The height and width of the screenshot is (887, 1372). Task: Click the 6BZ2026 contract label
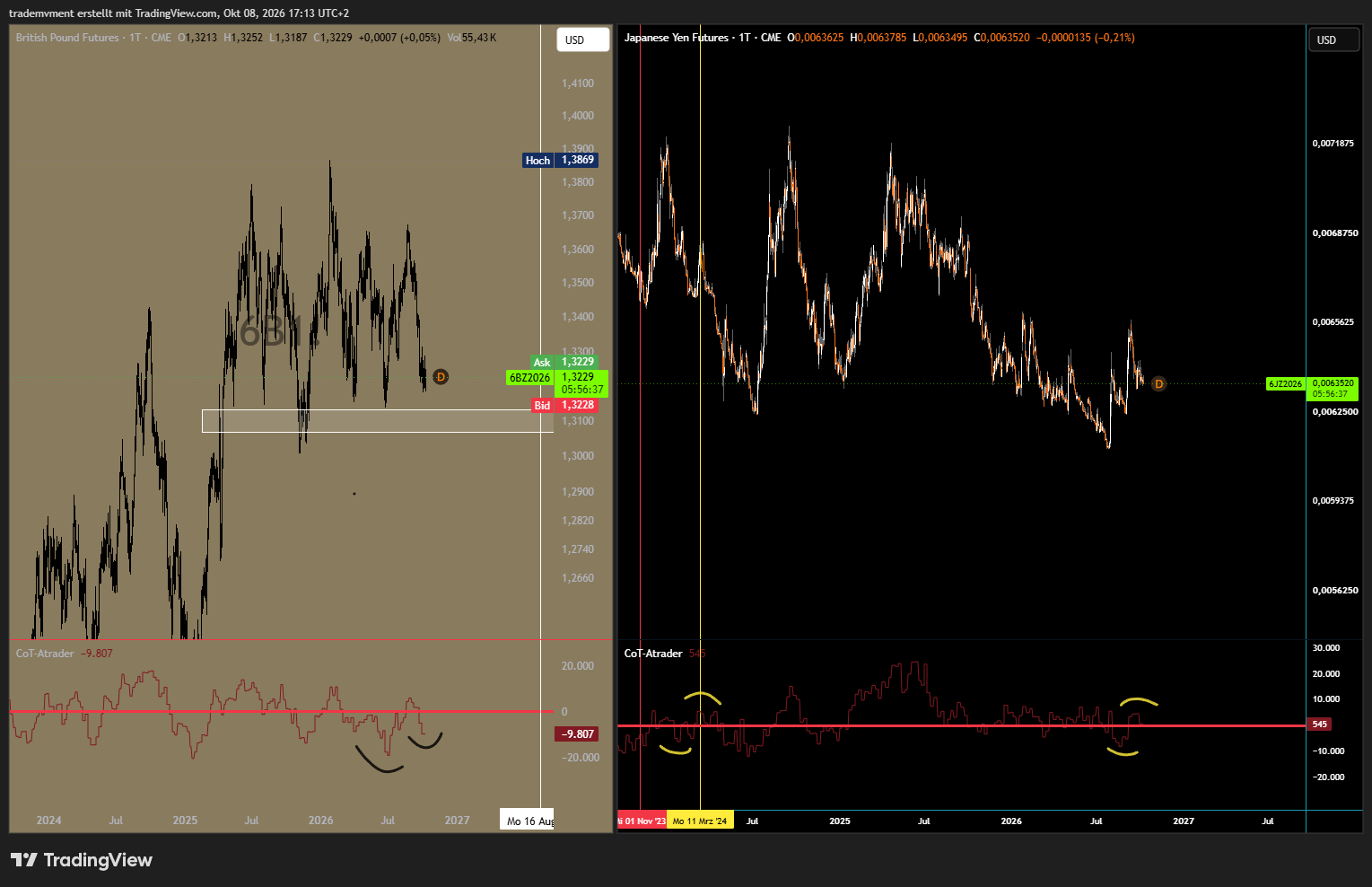click(529, 378)
